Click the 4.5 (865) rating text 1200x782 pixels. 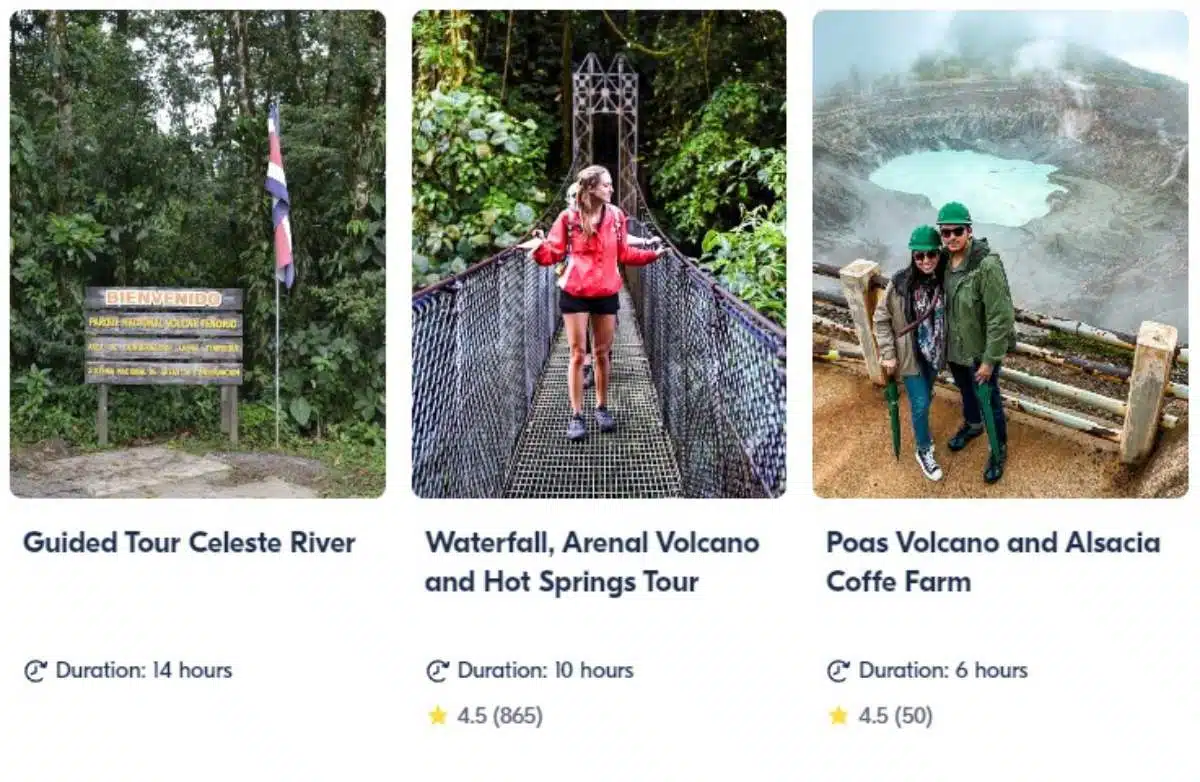click(500, 716)
